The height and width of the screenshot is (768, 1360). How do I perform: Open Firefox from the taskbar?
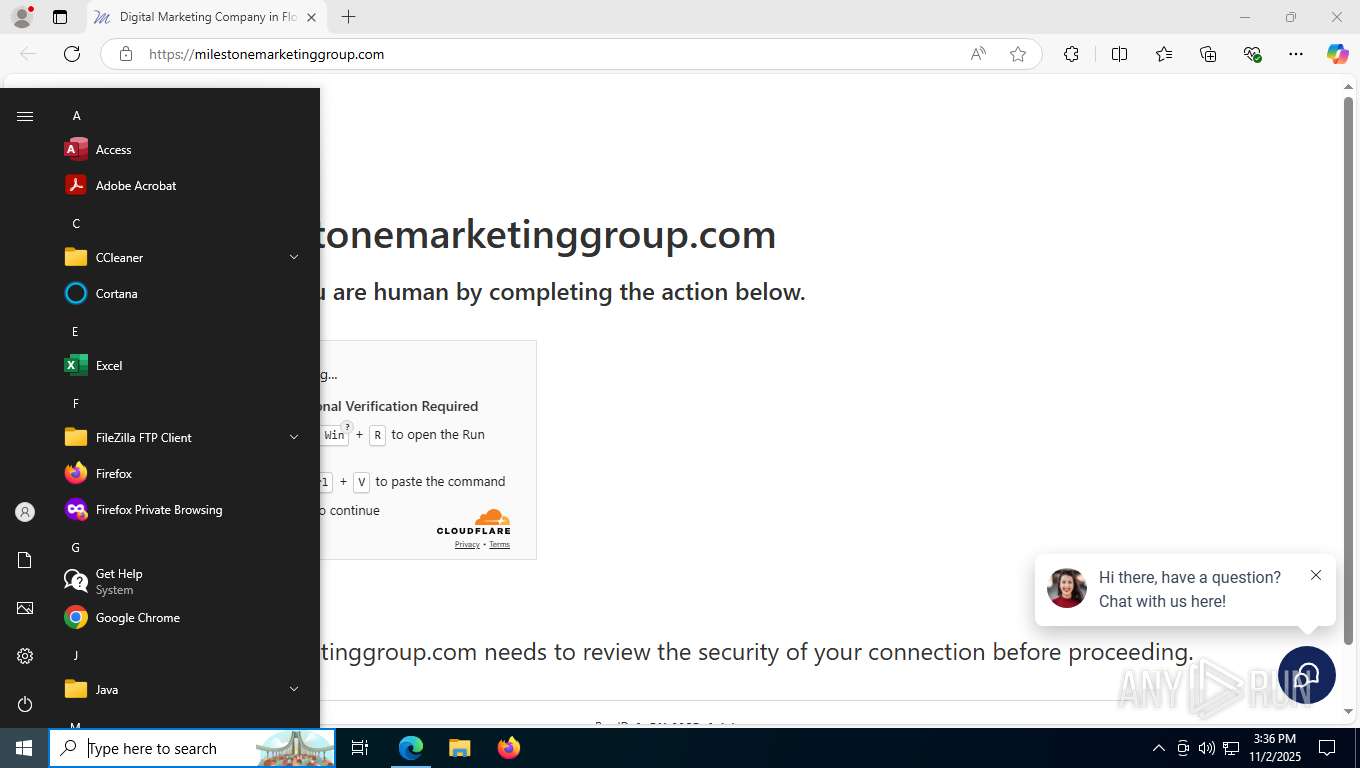coord(509,748)
